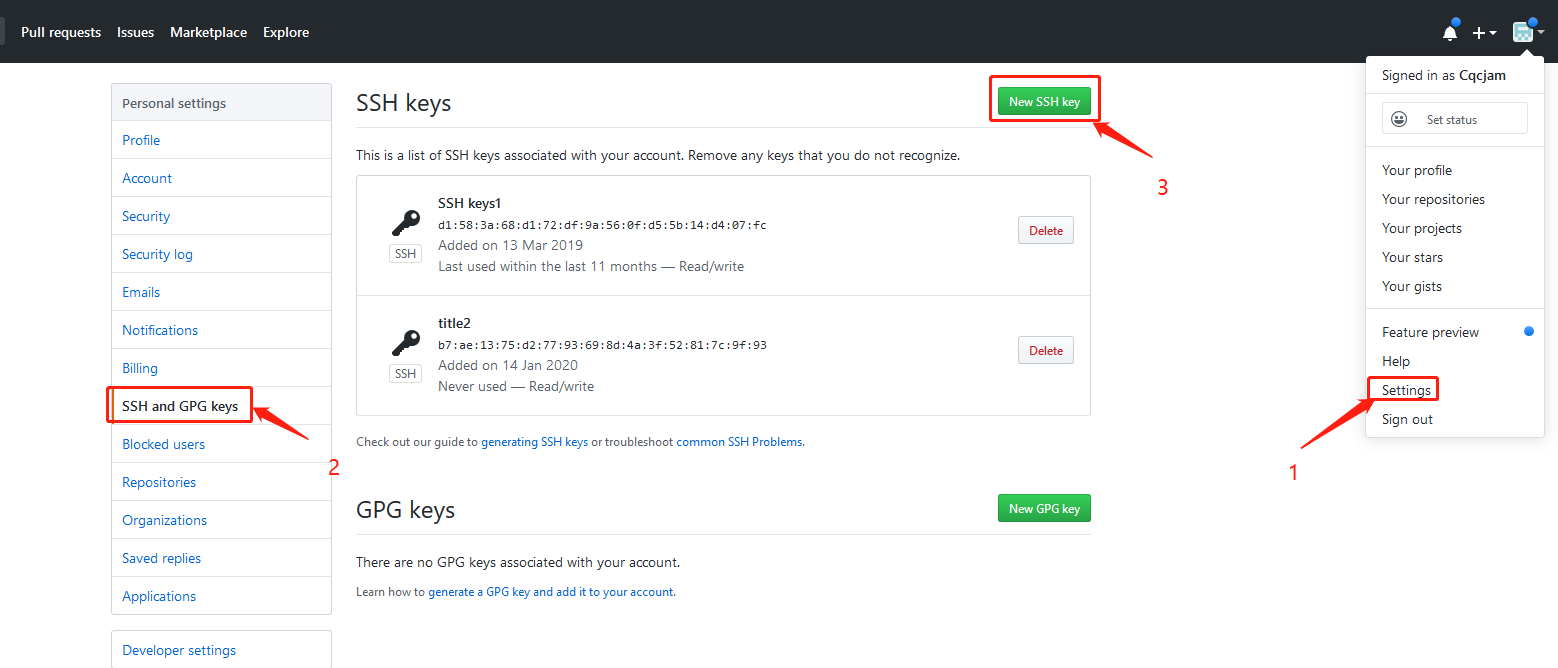
Task: Click fingerprint starting d1:58:3a:68
Action: (x=602, y=225)
